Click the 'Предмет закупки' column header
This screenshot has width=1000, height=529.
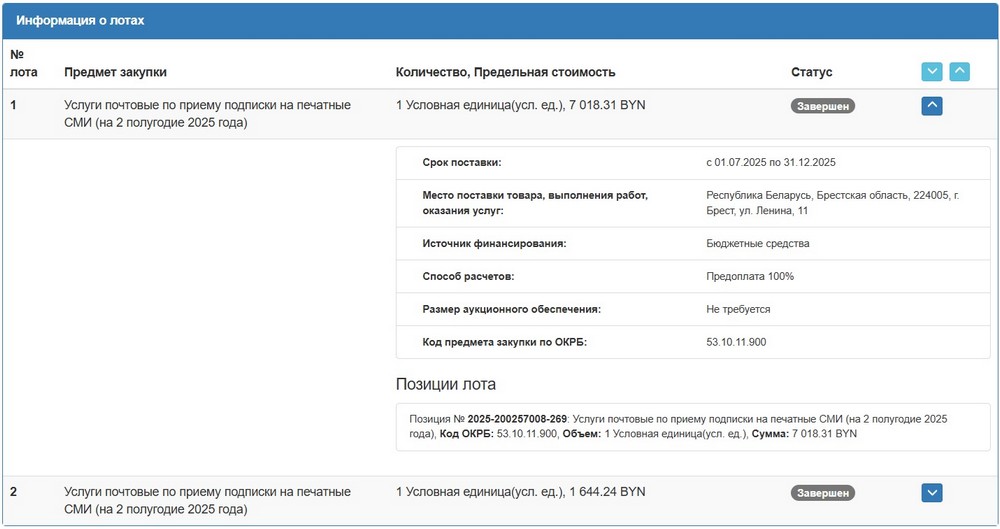115,72
